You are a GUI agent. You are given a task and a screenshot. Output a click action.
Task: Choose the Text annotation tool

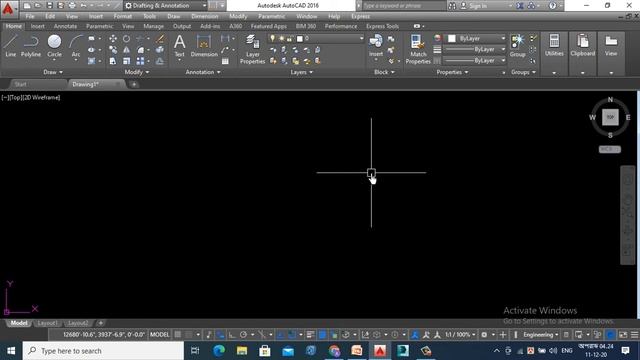pos(179,46)
